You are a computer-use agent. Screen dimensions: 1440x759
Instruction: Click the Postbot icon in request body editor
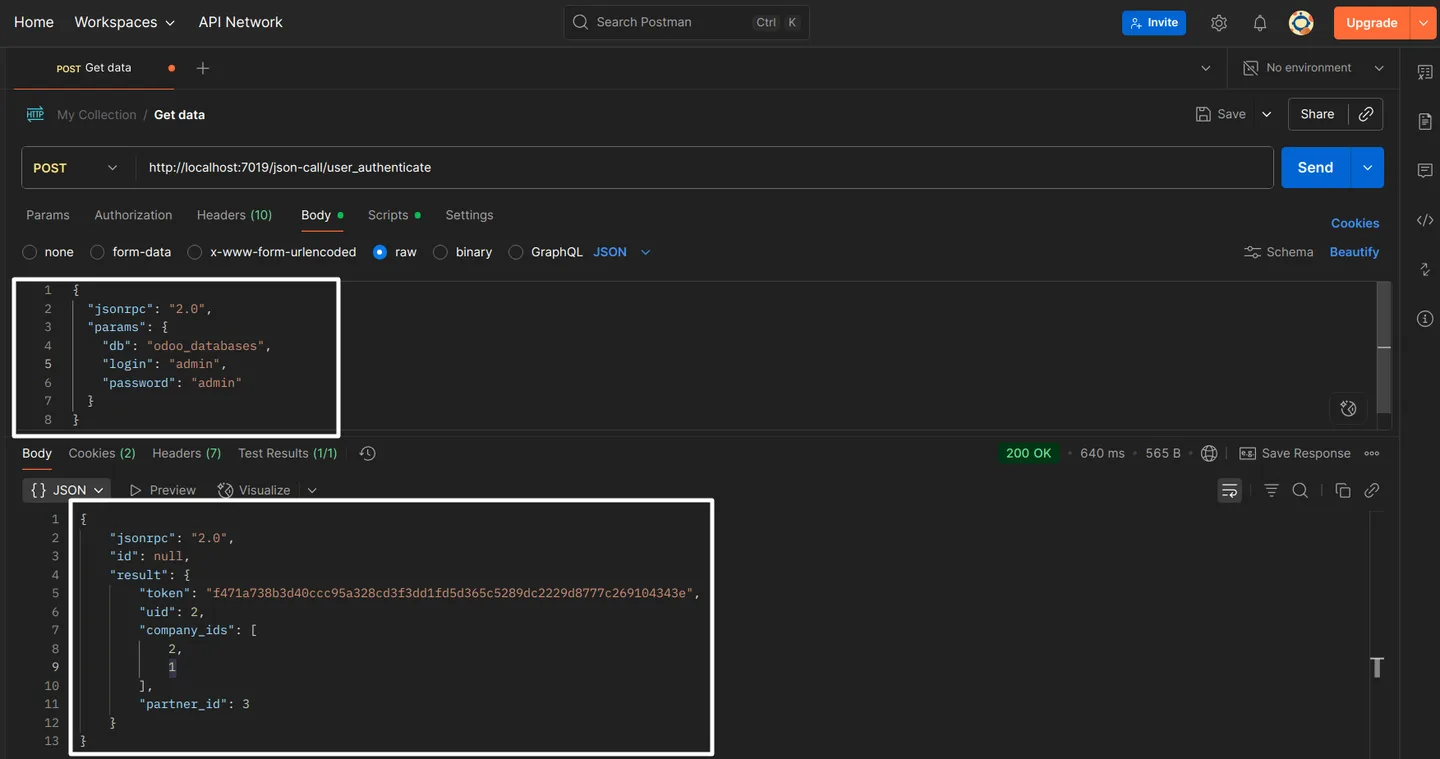pyautogui.click(x=1348, y=408)
